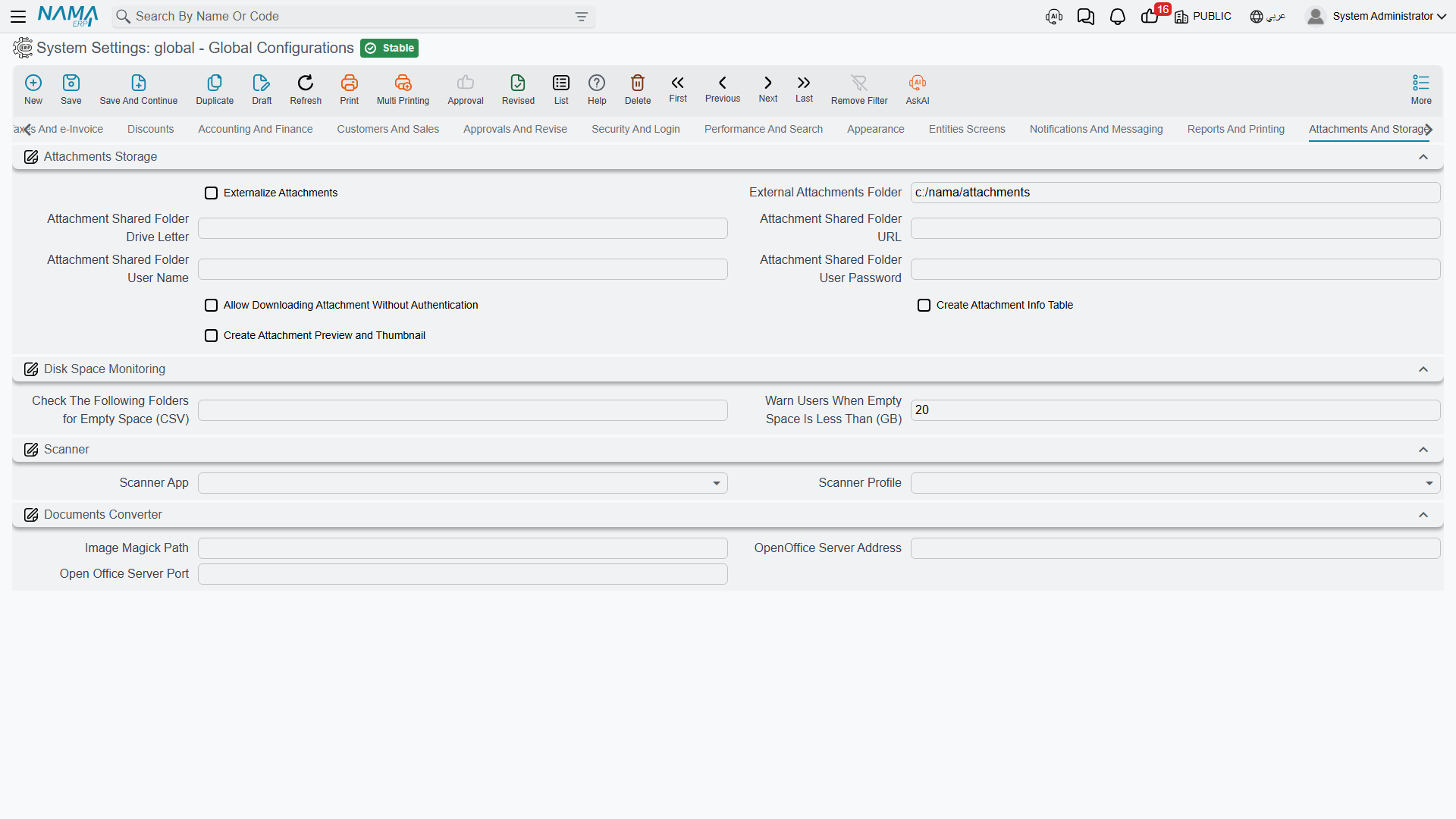1456x819 pixels.
Task: Click the External Attachments Folder field
Action: 1175,193
